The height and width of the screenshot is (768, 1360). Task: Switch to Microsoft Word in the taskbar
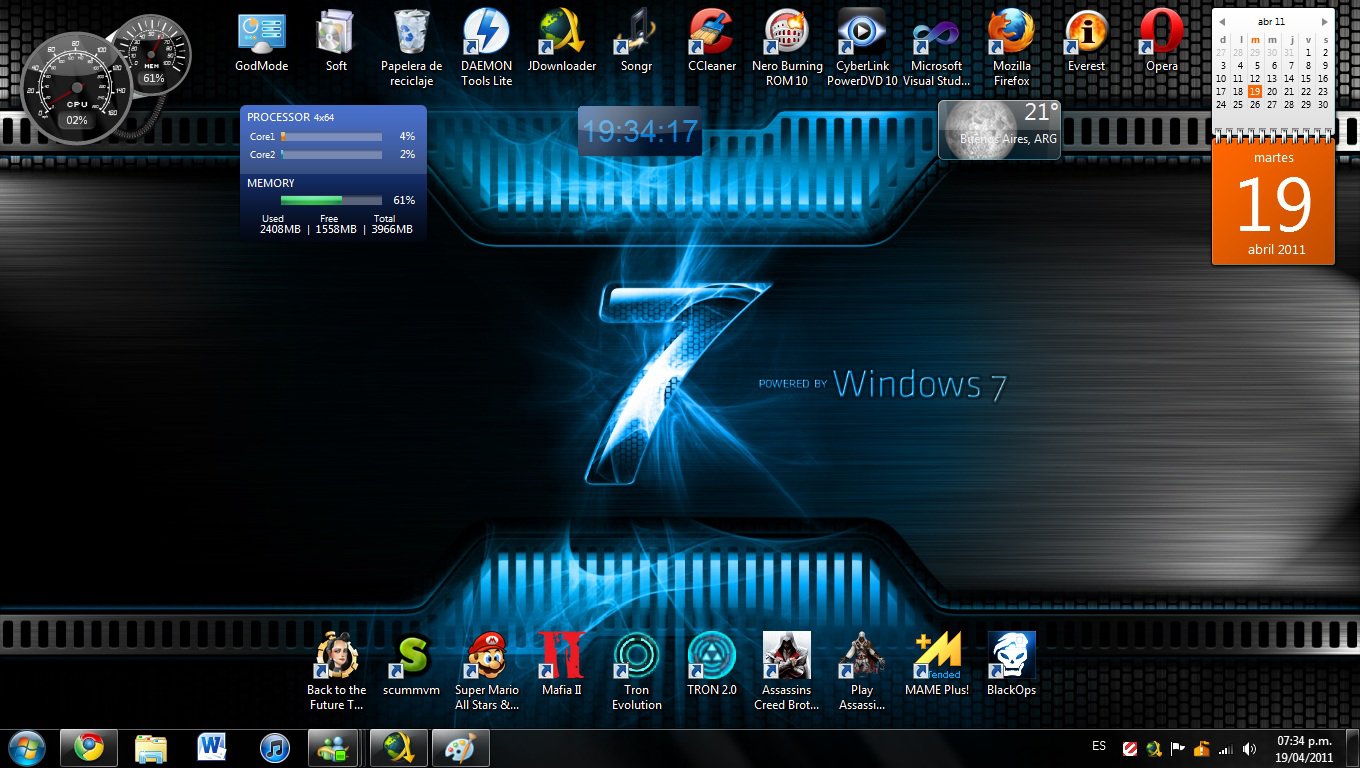(213, 747)
